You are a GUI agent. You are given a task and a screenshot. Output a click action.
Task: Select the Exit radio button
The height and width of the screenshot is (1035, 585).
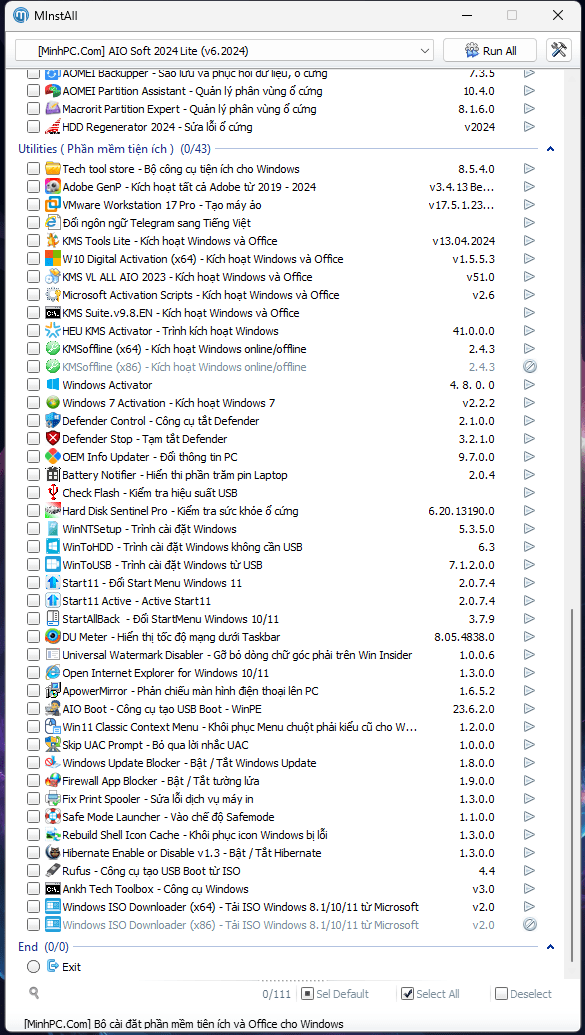coord(34,966)
